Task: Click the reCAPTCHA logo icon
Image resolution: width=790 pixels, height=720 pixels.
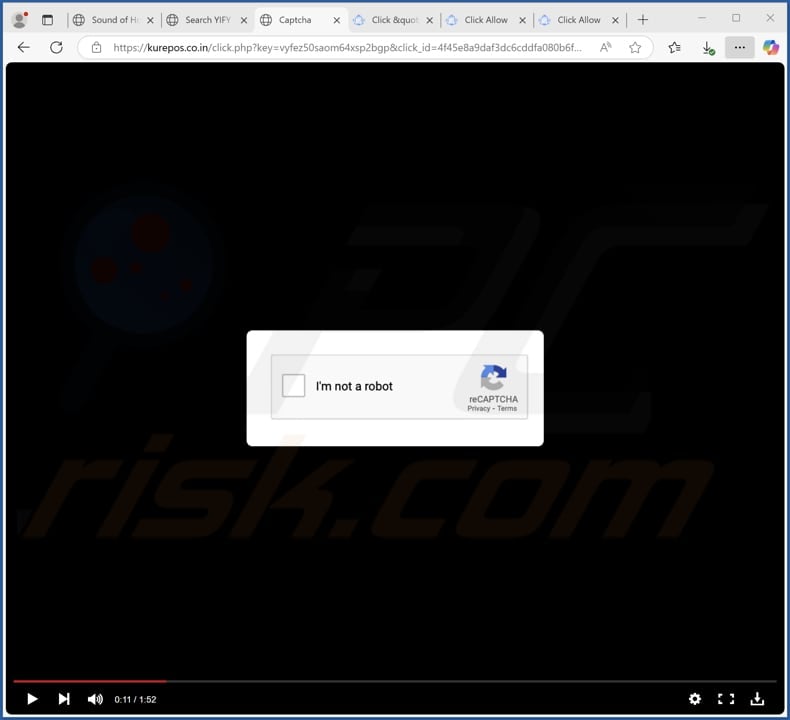Action: coord(493,377)
